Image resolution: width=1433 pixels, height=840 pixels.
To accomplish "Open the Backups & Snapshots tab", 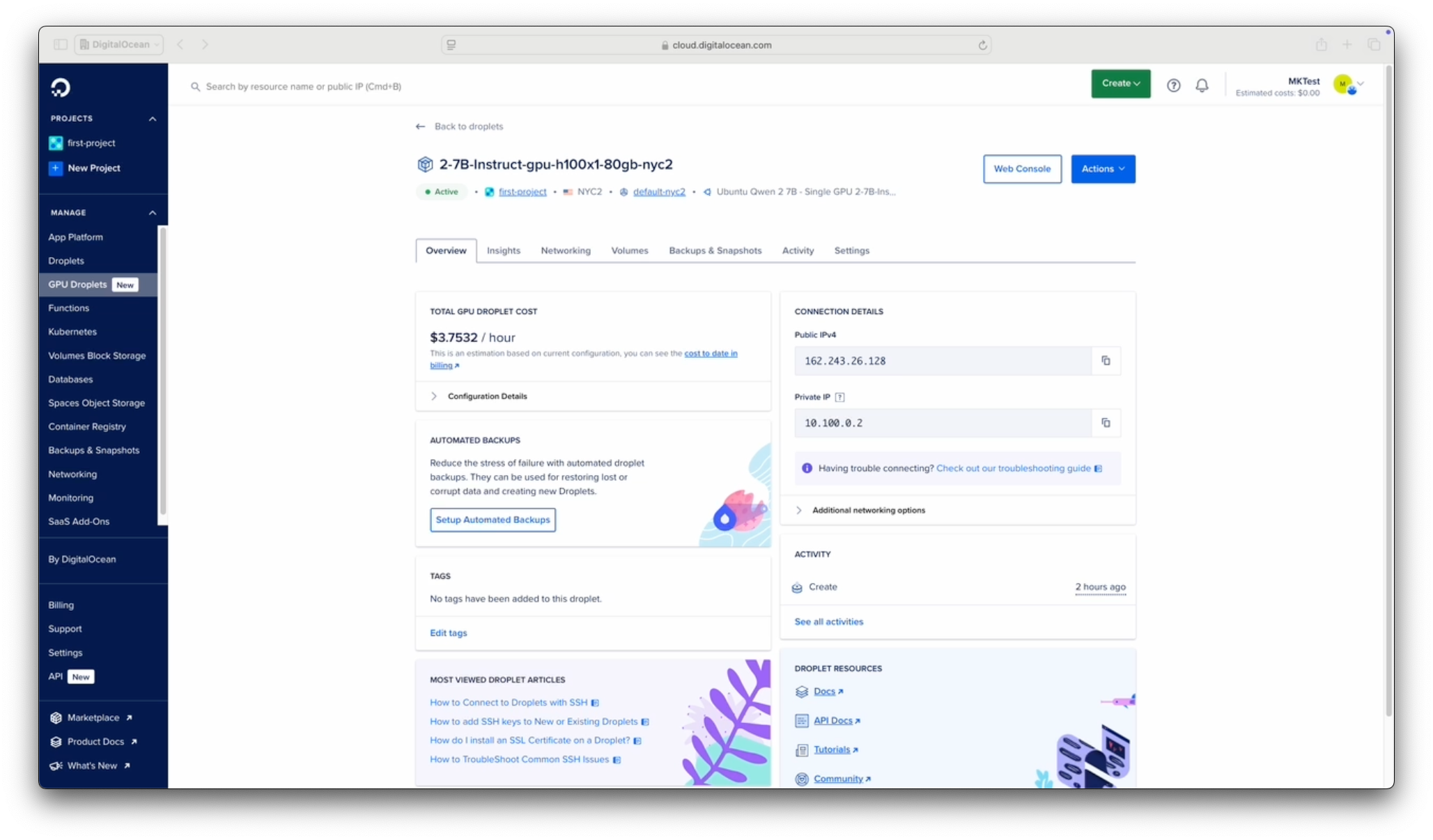I will 715,251.
